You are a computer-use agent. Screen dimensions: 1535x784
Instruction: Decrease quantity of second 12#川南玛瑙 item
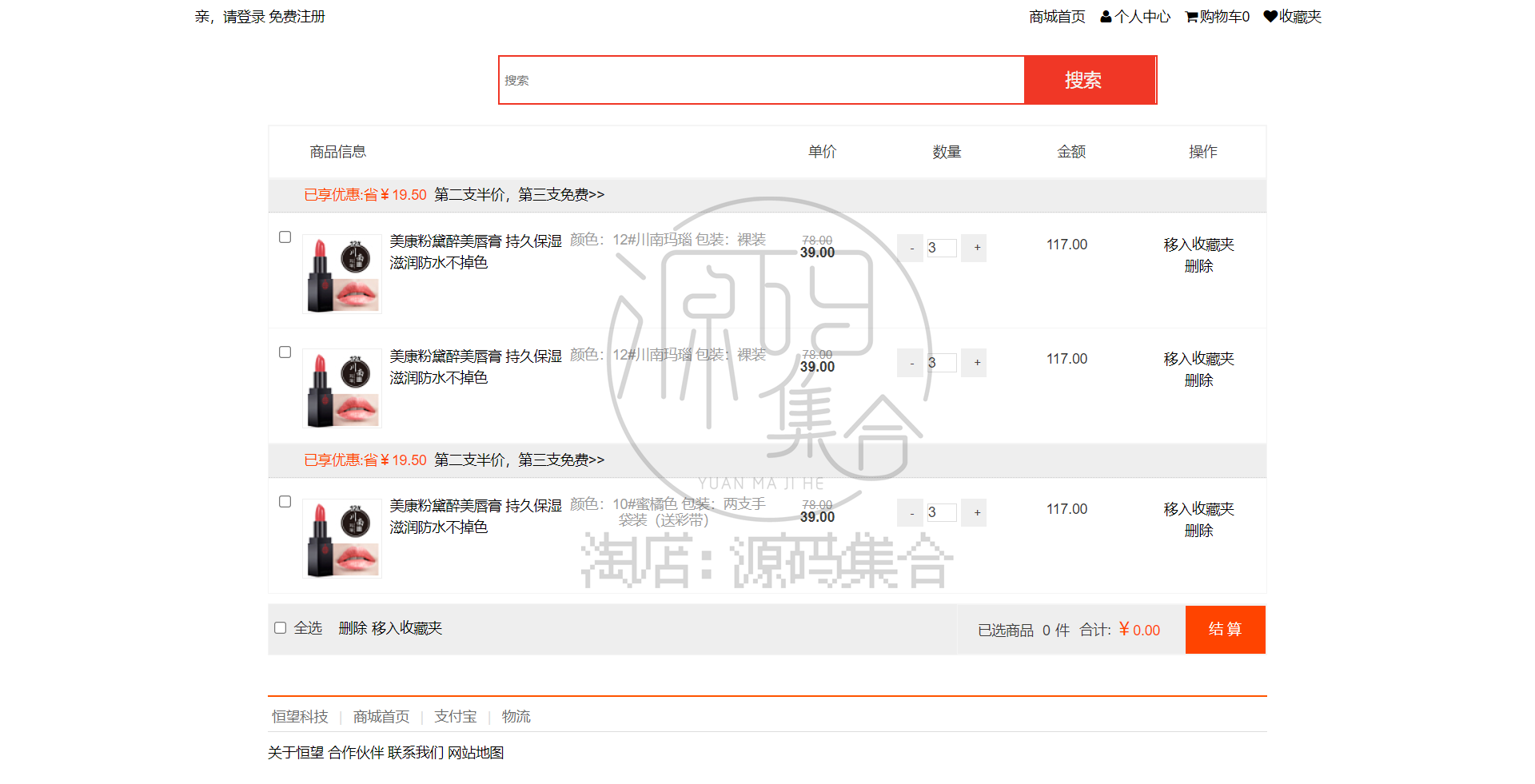click(x=911, y=363)
